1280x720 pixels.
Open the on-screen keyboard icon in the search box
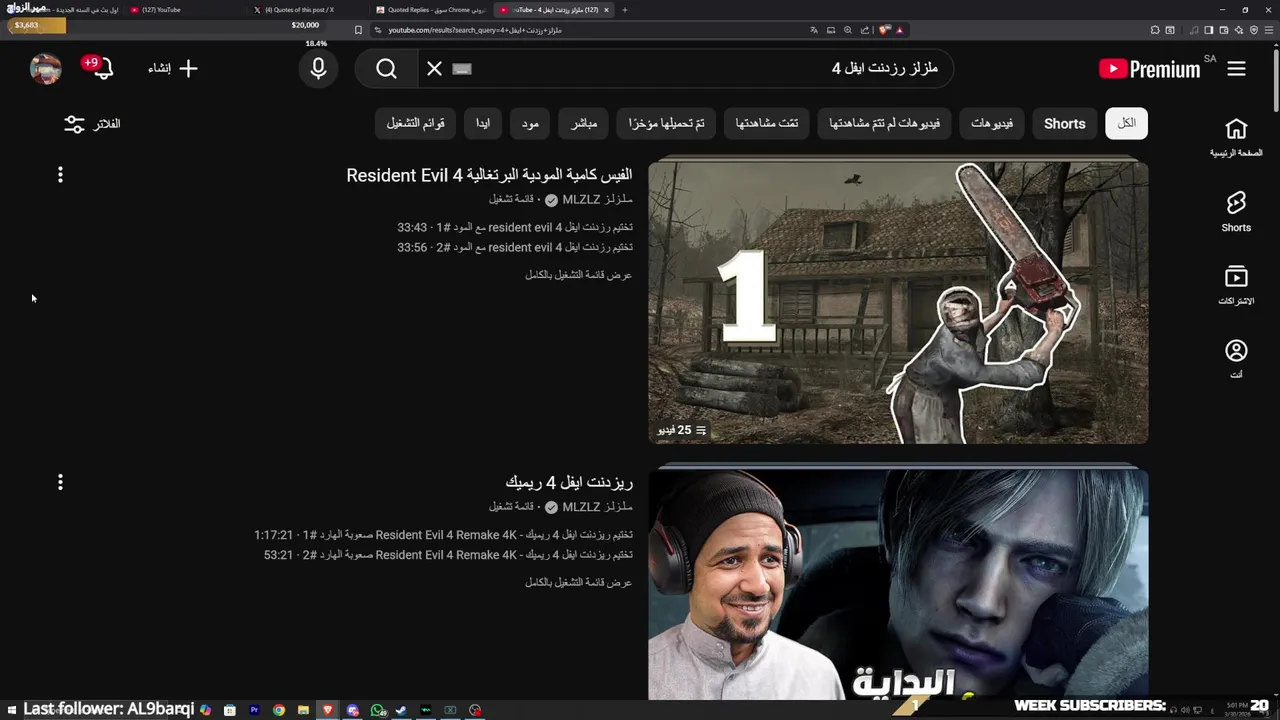(x=461, y=68)
